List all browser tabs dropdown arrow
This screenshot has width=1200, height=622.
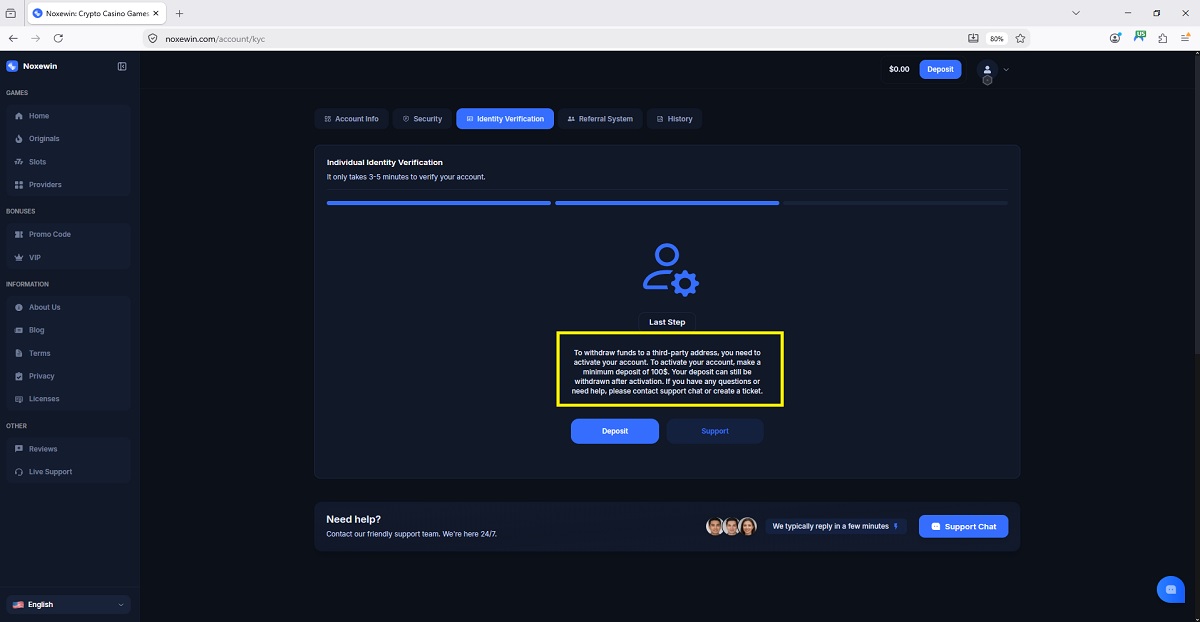[1076, 13]
